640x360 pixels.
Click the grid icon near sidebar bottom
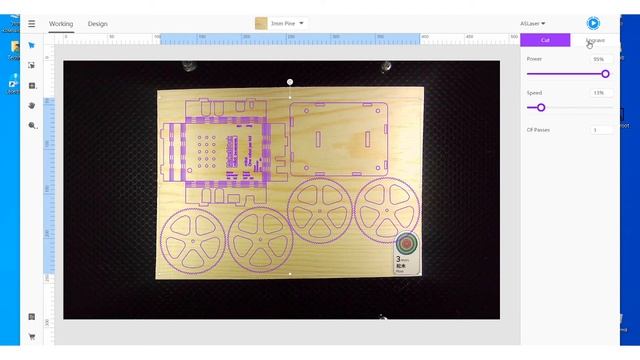[x=31, y=317]
